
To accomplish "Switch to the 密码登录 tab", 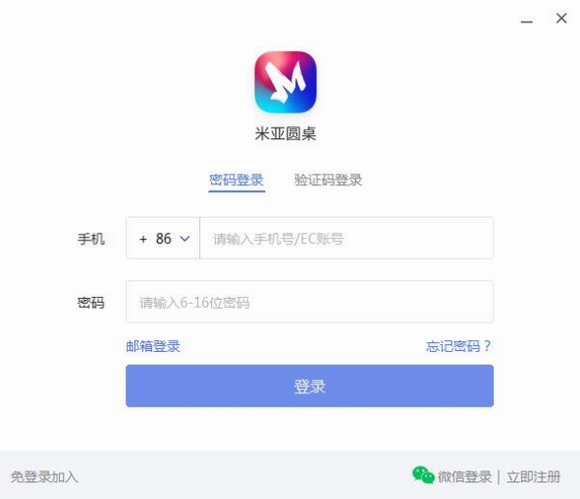I will click(236, 180).
